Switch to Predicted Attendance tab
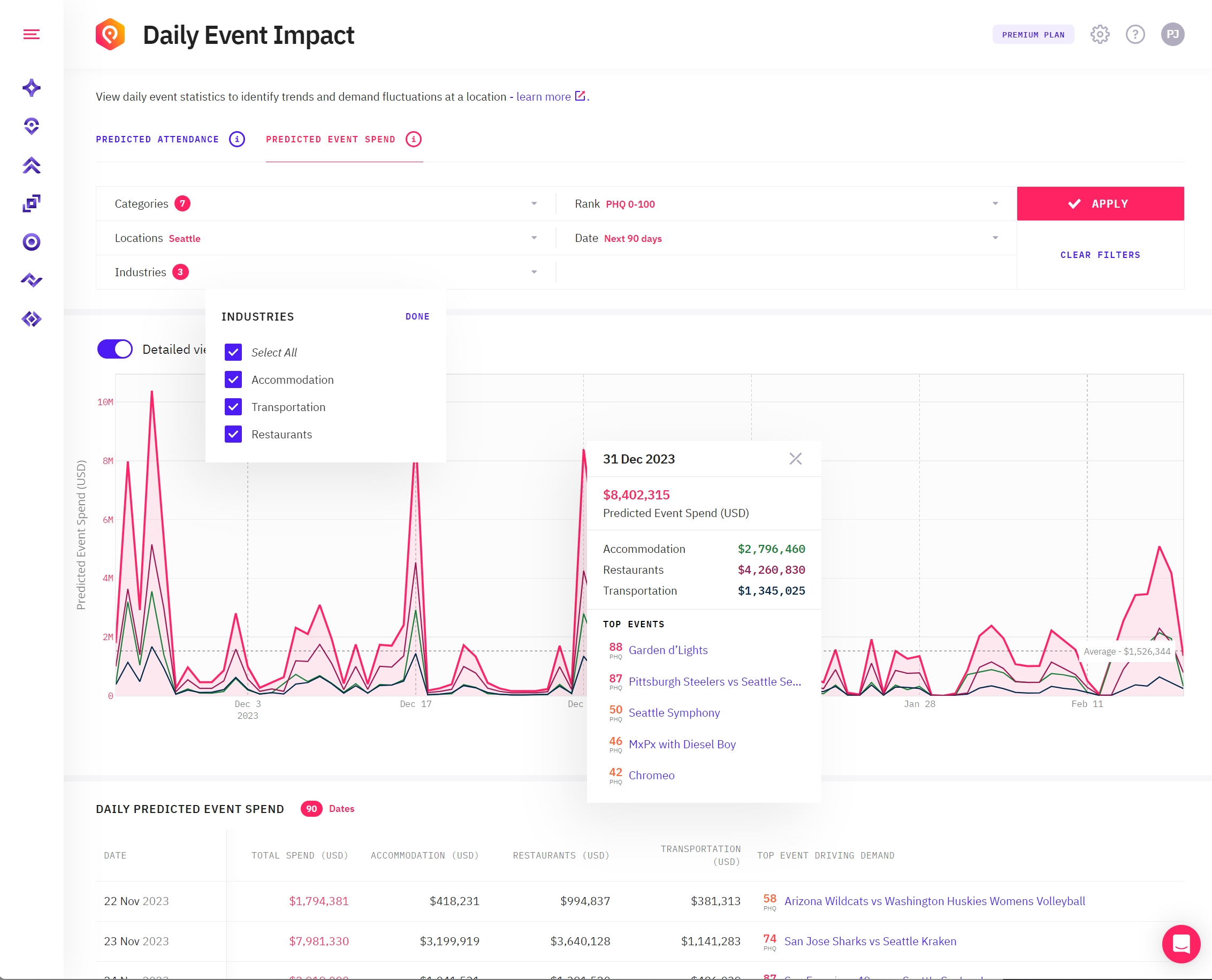1212x980 pixels. 157,140
